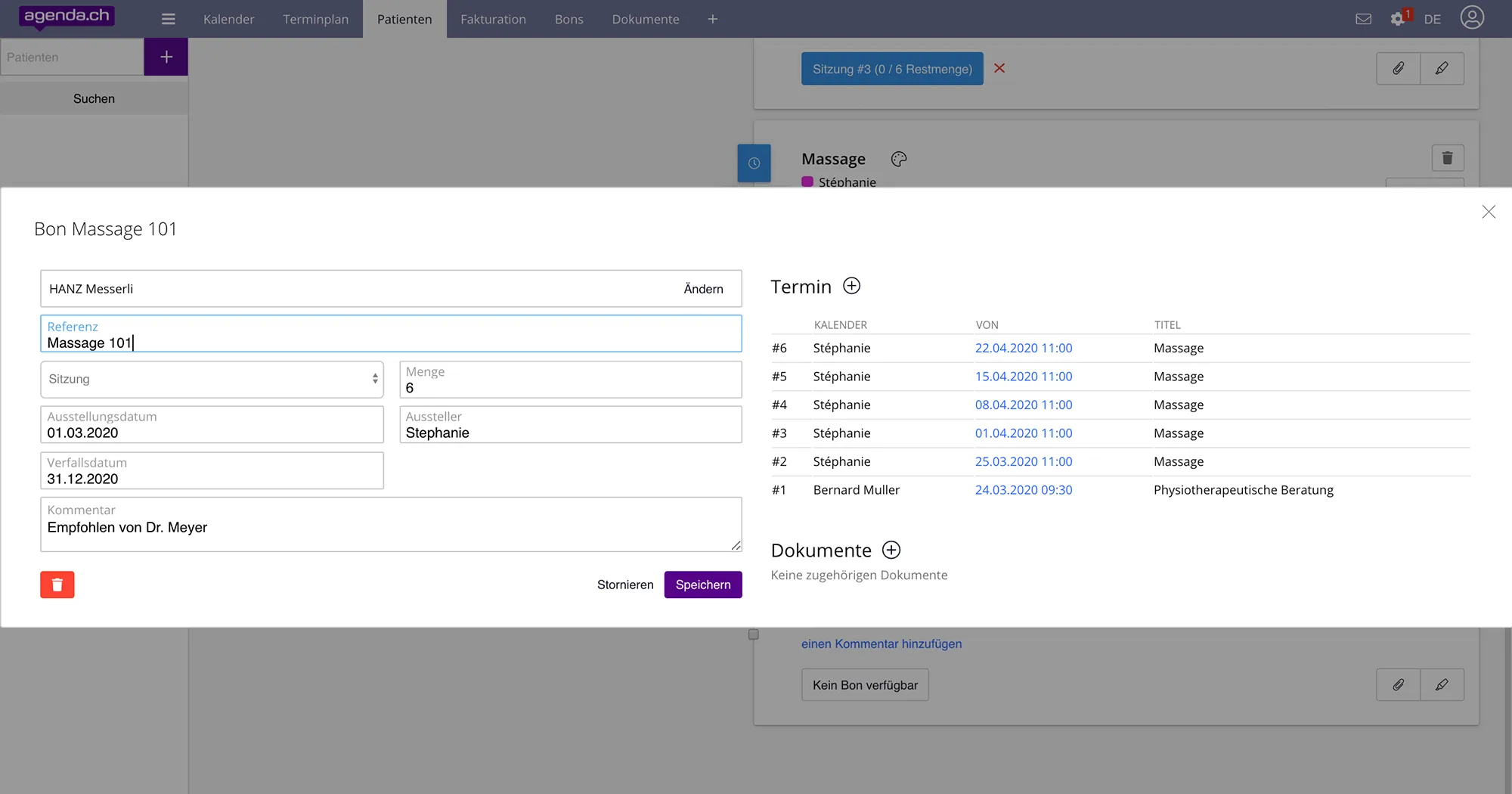
Task: Click the add patient plus button
Action: click(166, 57)
